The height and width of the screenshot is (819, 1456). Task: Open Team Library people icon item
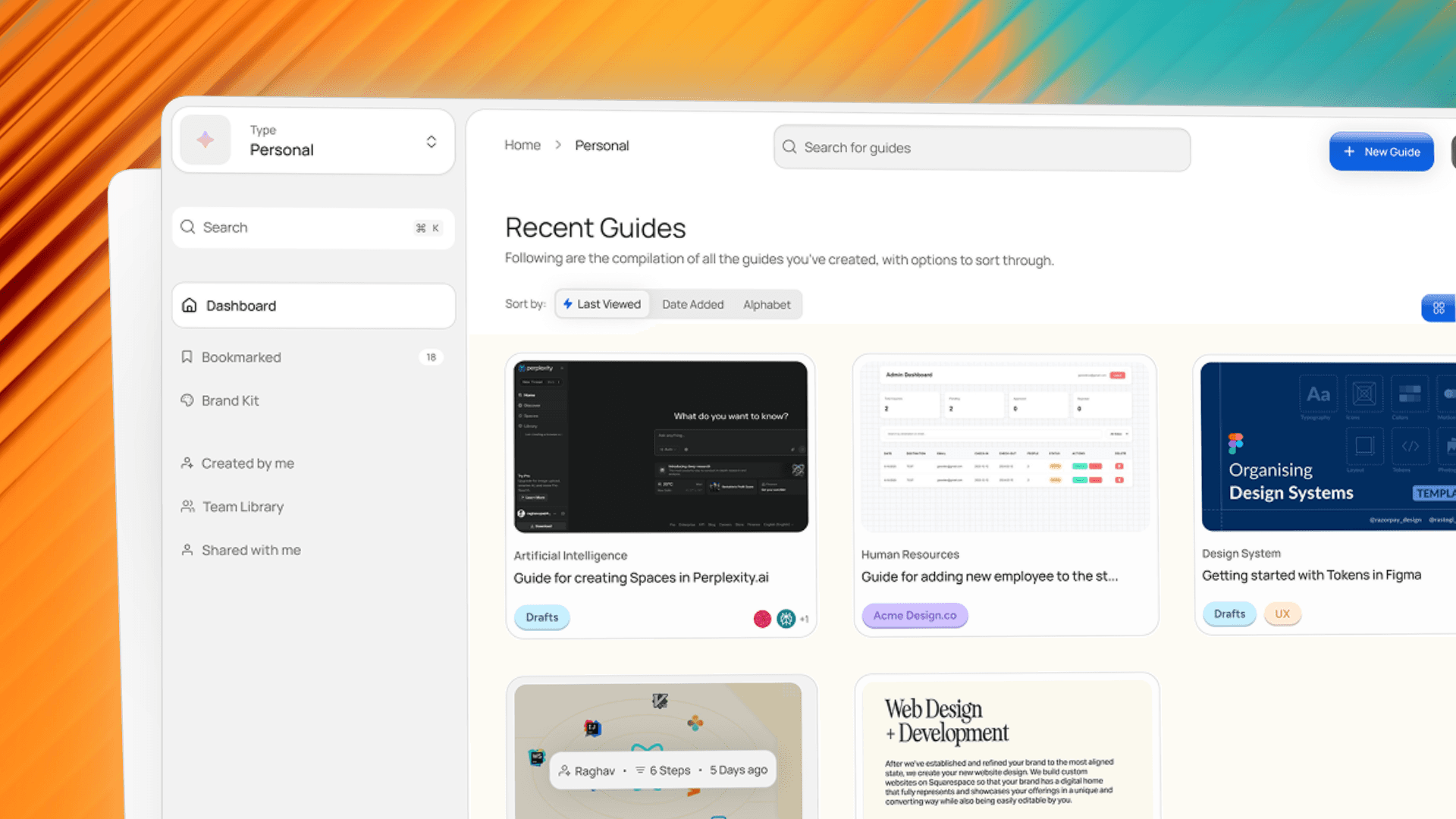point(187,507)
